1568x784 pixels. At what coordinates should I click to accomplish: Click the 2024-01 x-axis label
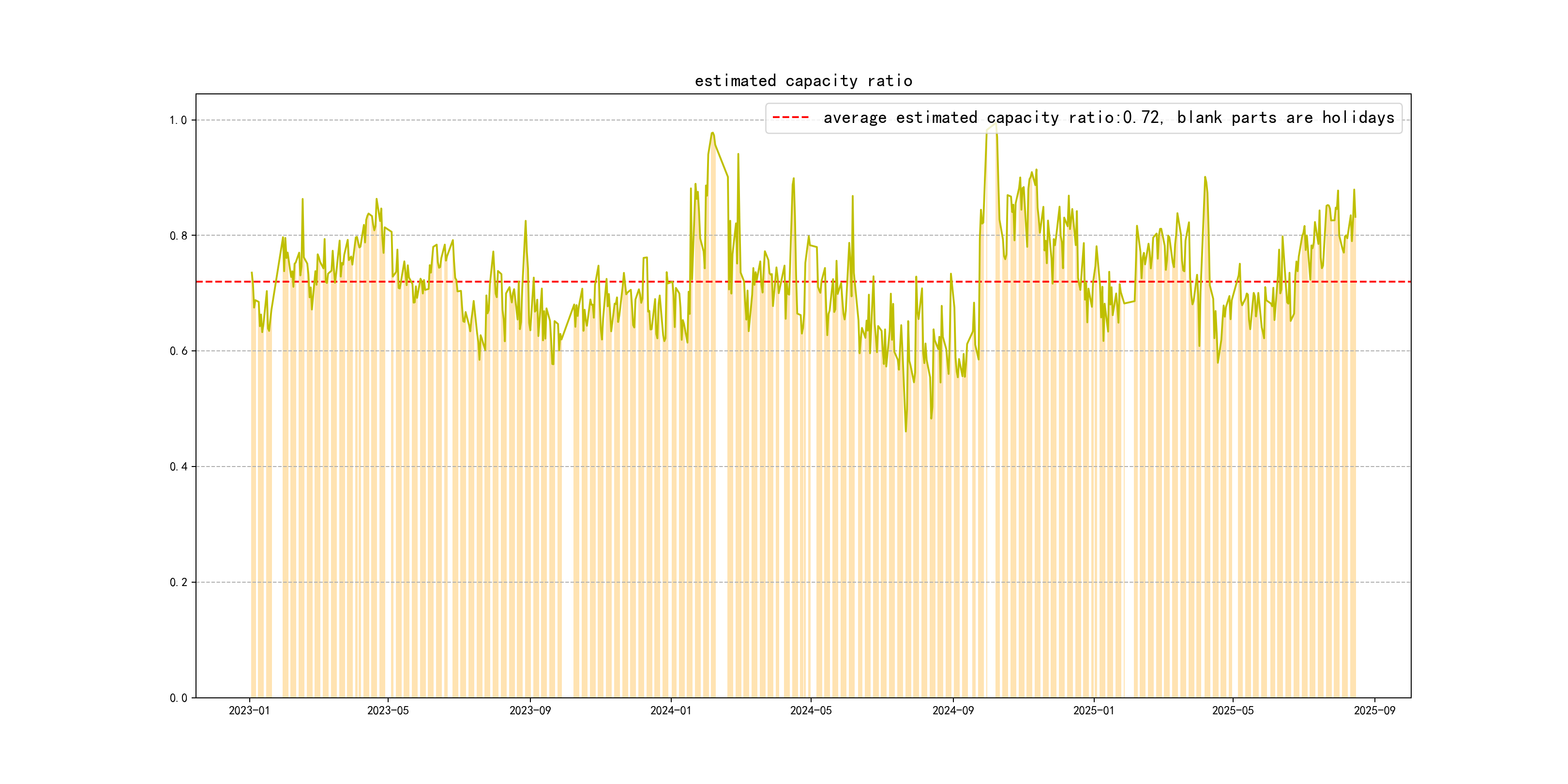[x=670, y=710]
